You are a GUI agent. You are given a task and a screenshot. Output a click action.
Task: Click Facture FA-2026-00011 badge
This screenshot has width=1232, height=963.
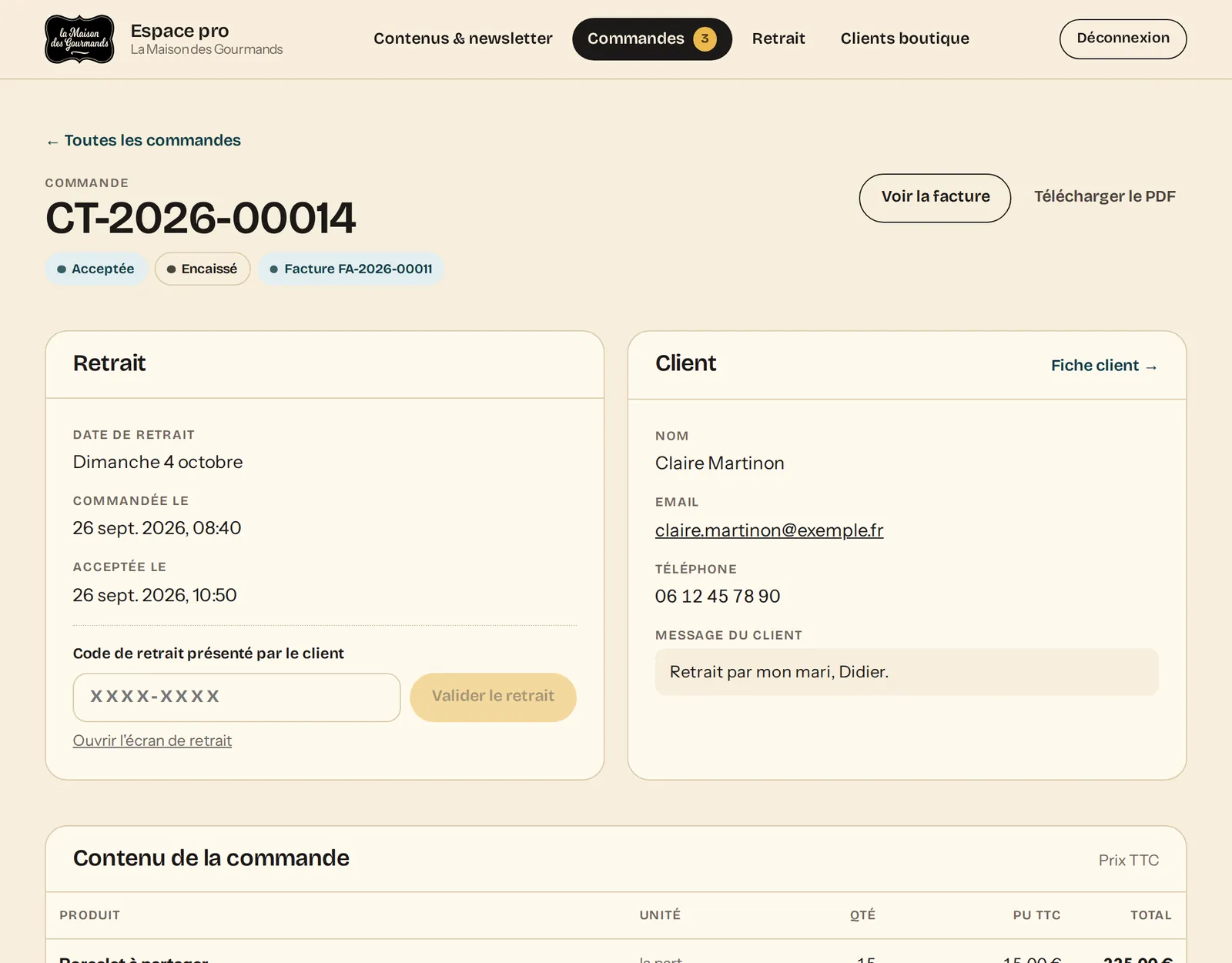click(x=351, y=269)
